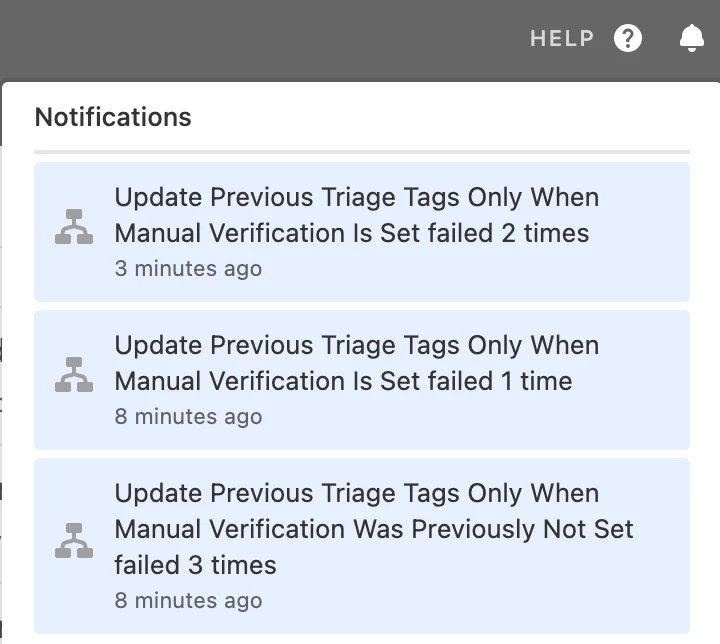Click '8 minutes ago' under 'failed 3 times' notification
Viewport: 720px width, 644px height.
tap(188, 600)
